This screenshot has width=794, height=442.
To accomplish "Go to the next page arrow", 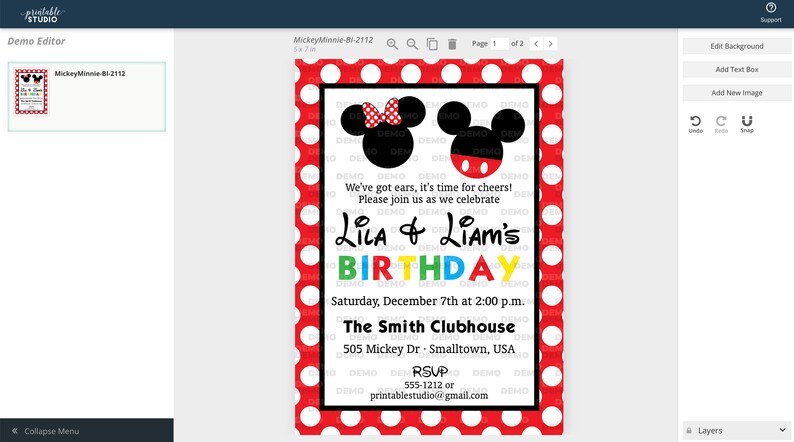I will [550, 44].
